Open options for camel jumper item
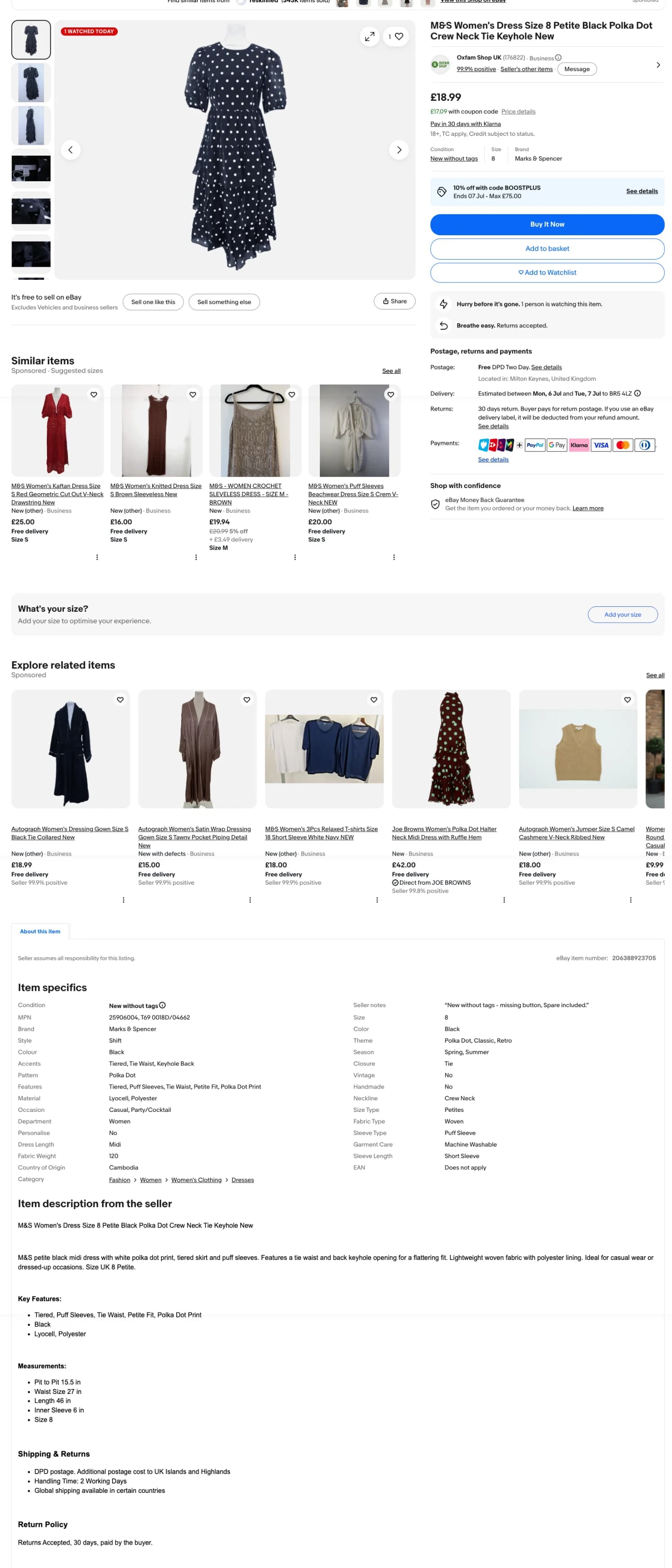 [631, 900]
